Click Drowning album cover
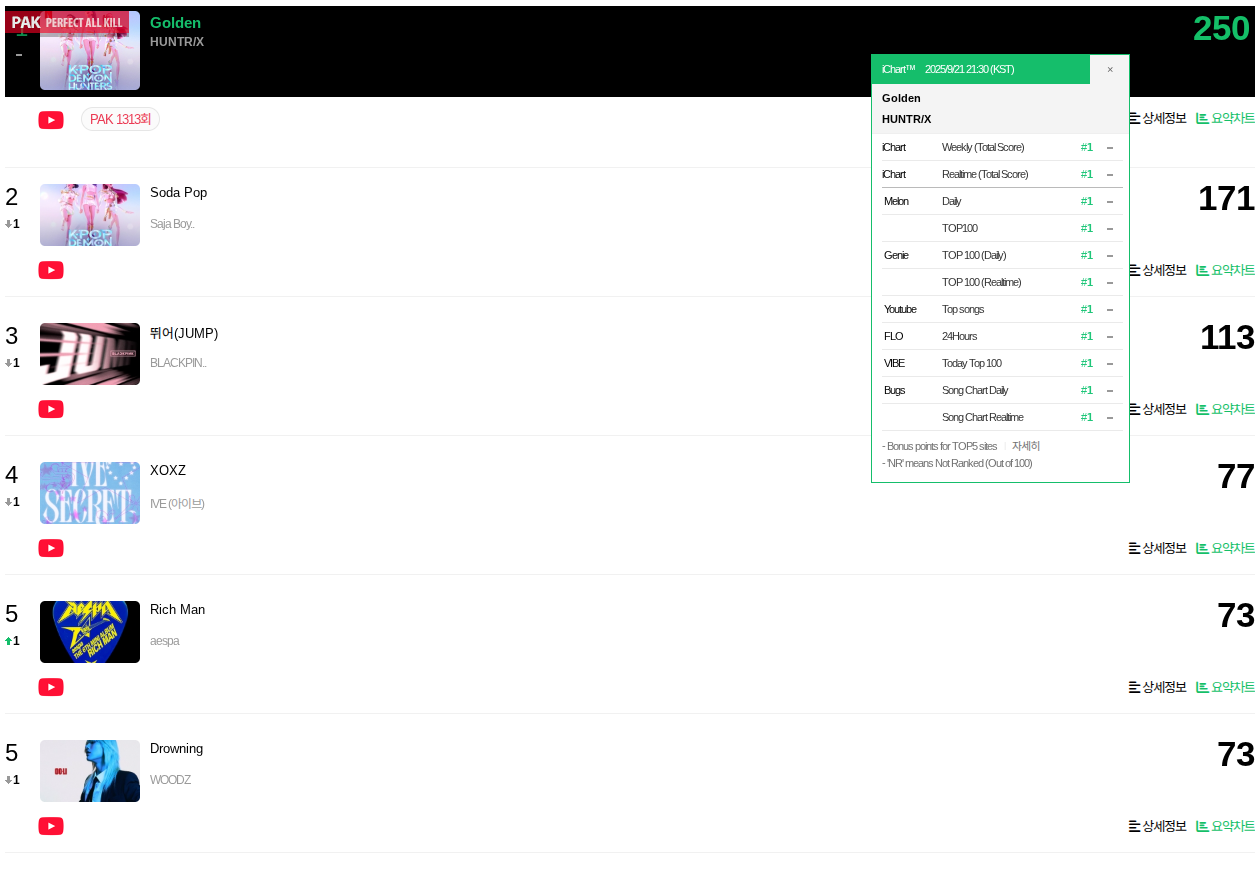 90,771
